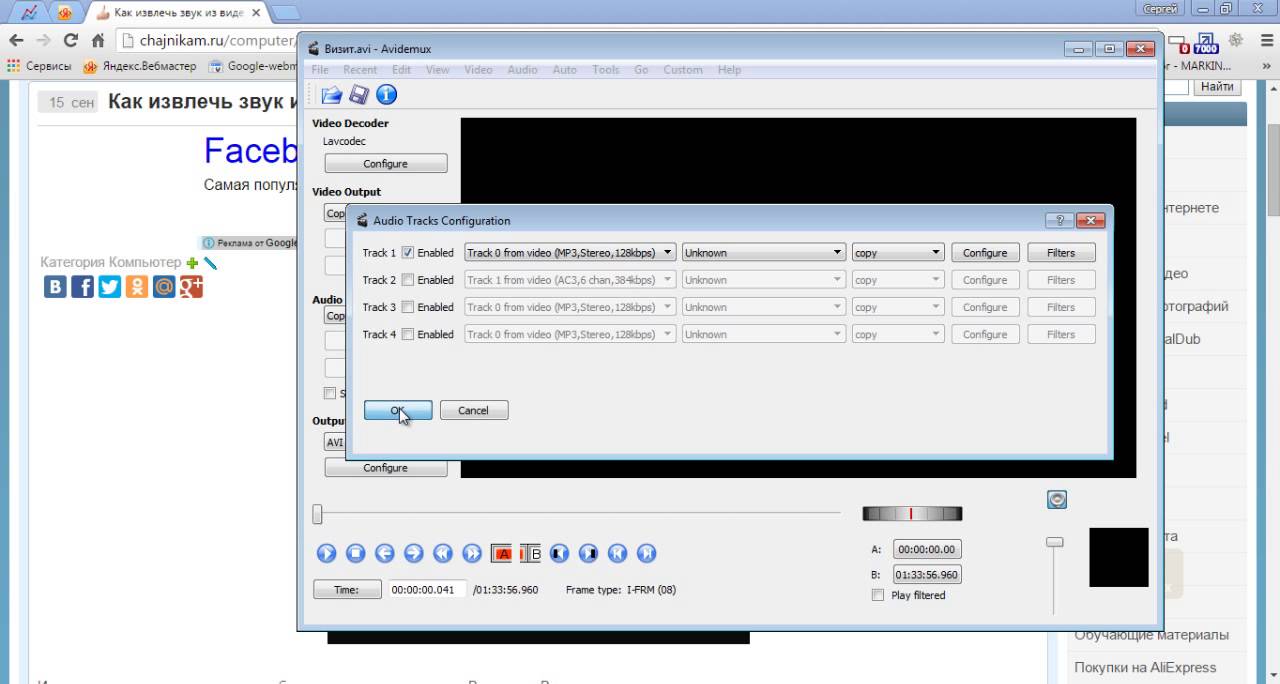The image size is (1280, 684).
Task: Click Filters button for Track 1
Action: tap(1061, 253)
